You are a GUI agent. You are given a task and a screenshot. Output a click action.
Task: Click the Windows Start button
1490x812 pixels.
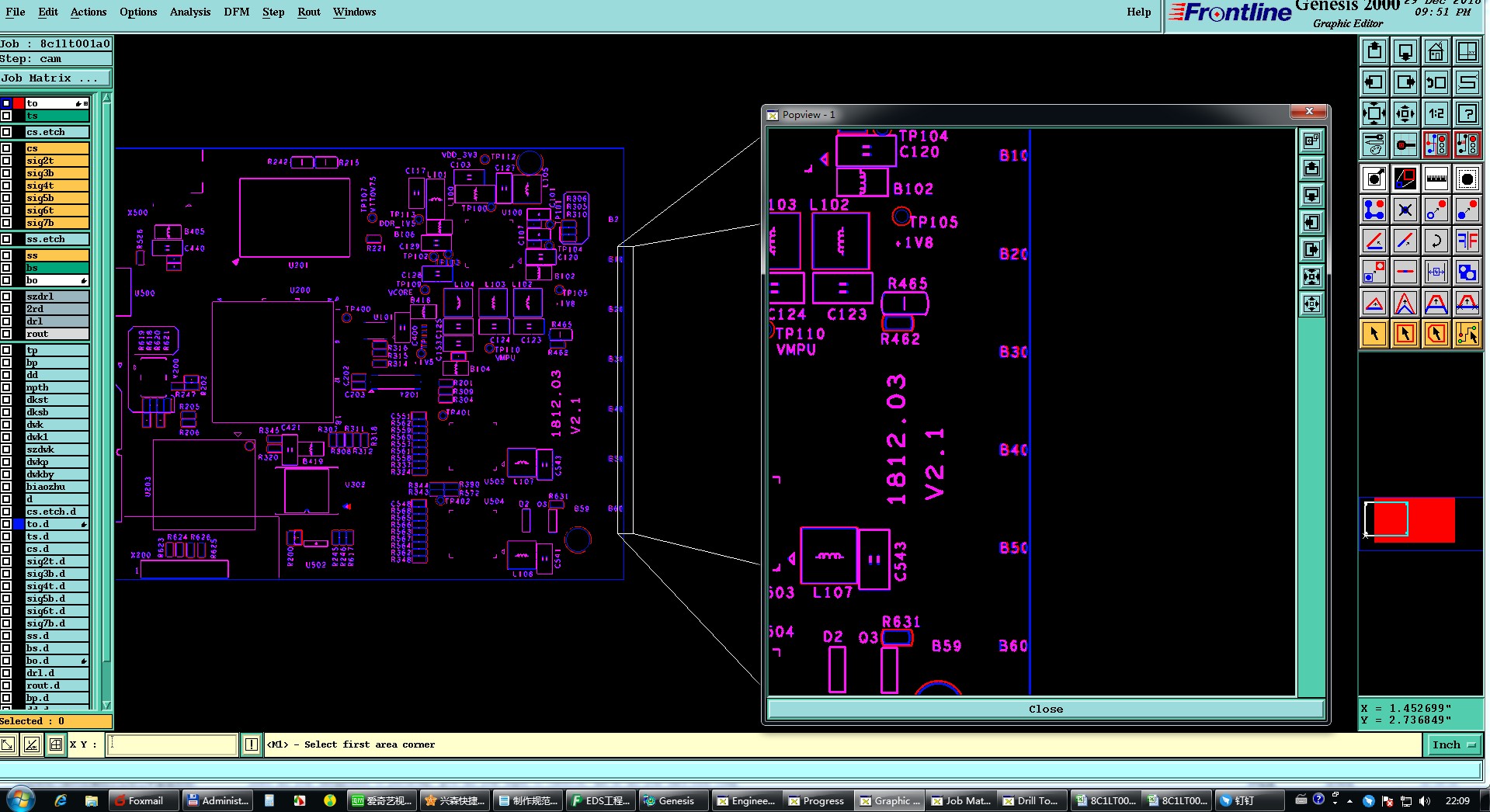click(19, 799)
